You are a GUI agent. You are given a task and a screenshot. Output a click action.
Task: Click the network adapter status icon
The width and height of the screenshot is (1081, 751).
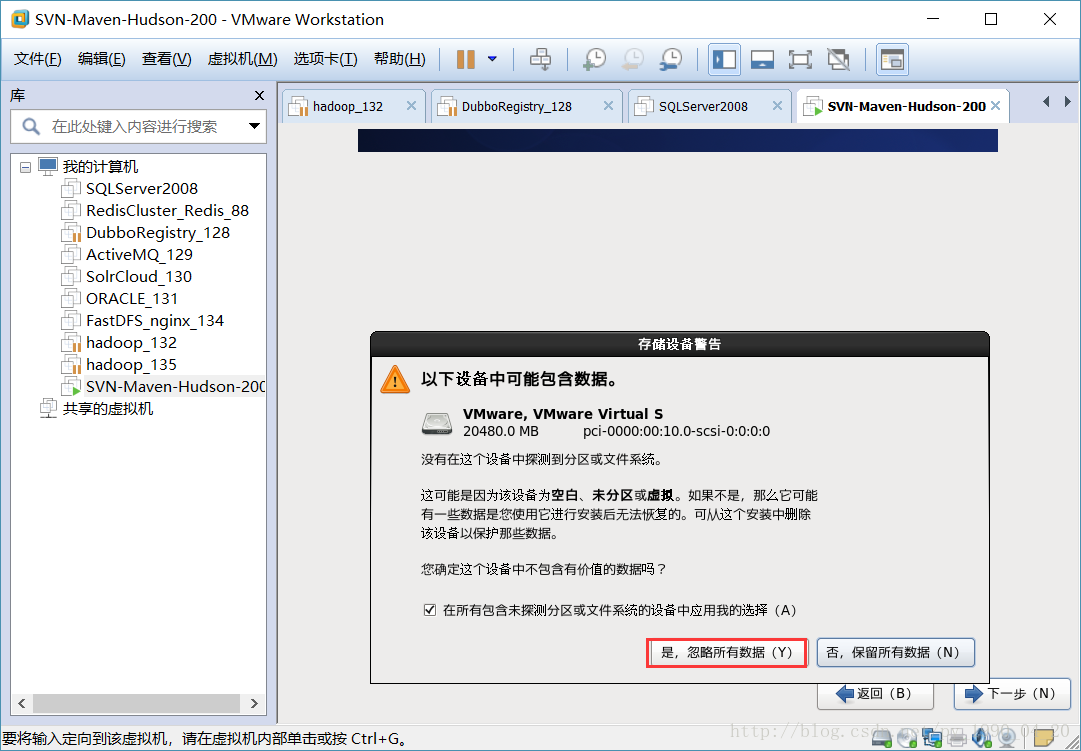(x=931, y=739)
